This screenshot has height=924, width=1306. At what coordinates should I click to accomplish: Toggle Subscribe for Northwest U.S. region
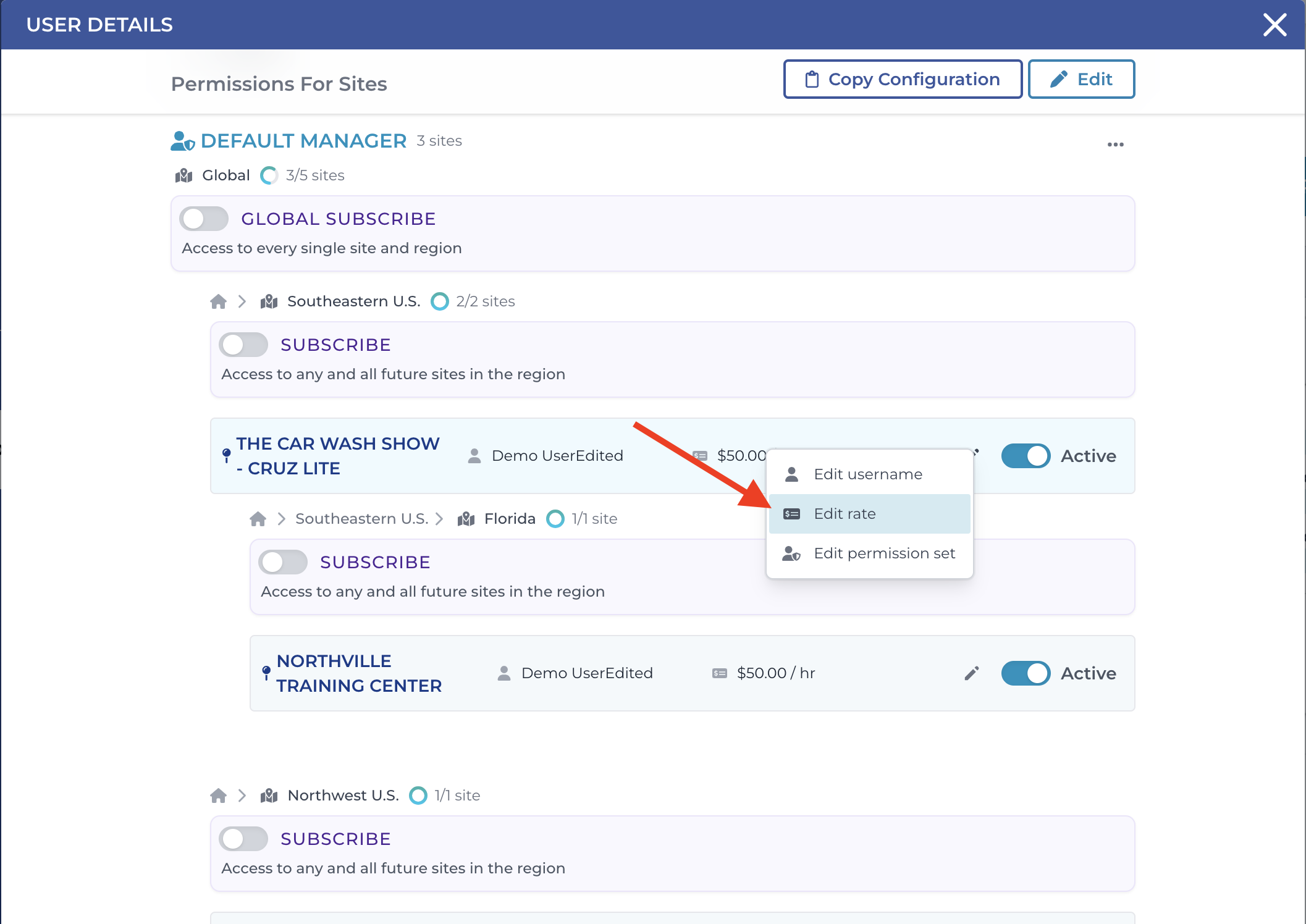243,839
